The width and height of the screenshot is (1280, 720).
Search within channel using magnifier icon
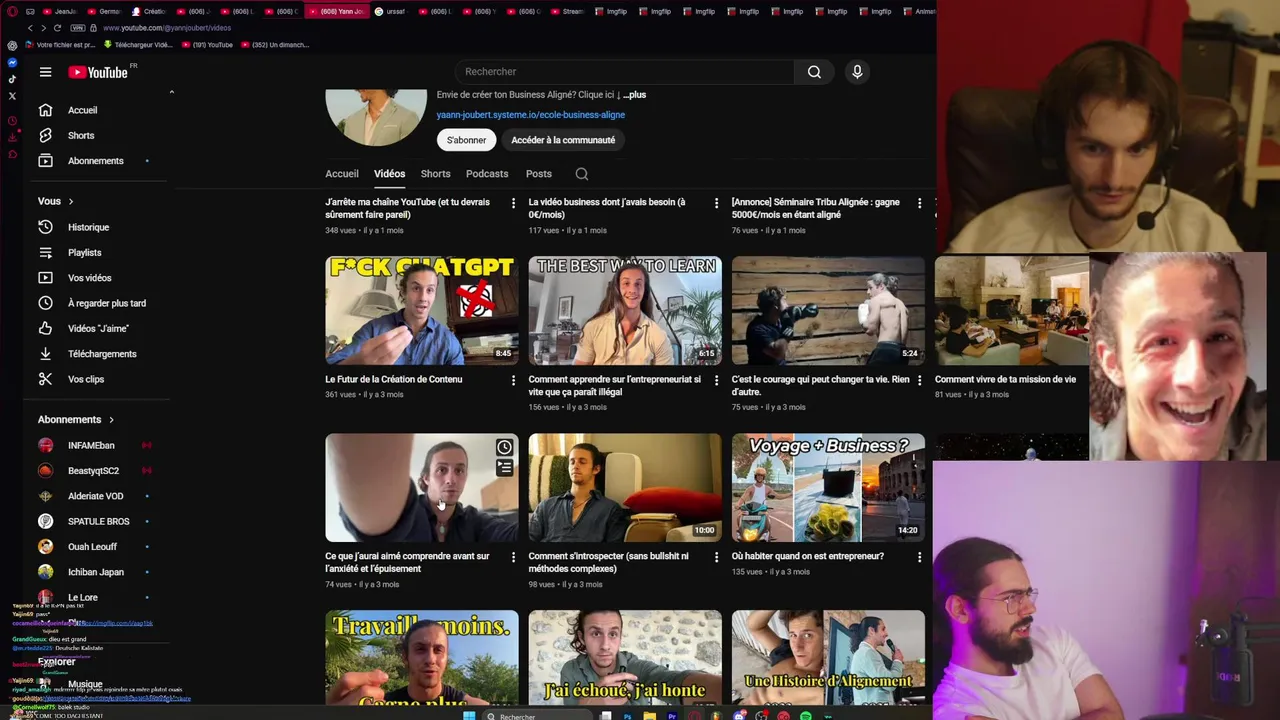coord(581,173)
